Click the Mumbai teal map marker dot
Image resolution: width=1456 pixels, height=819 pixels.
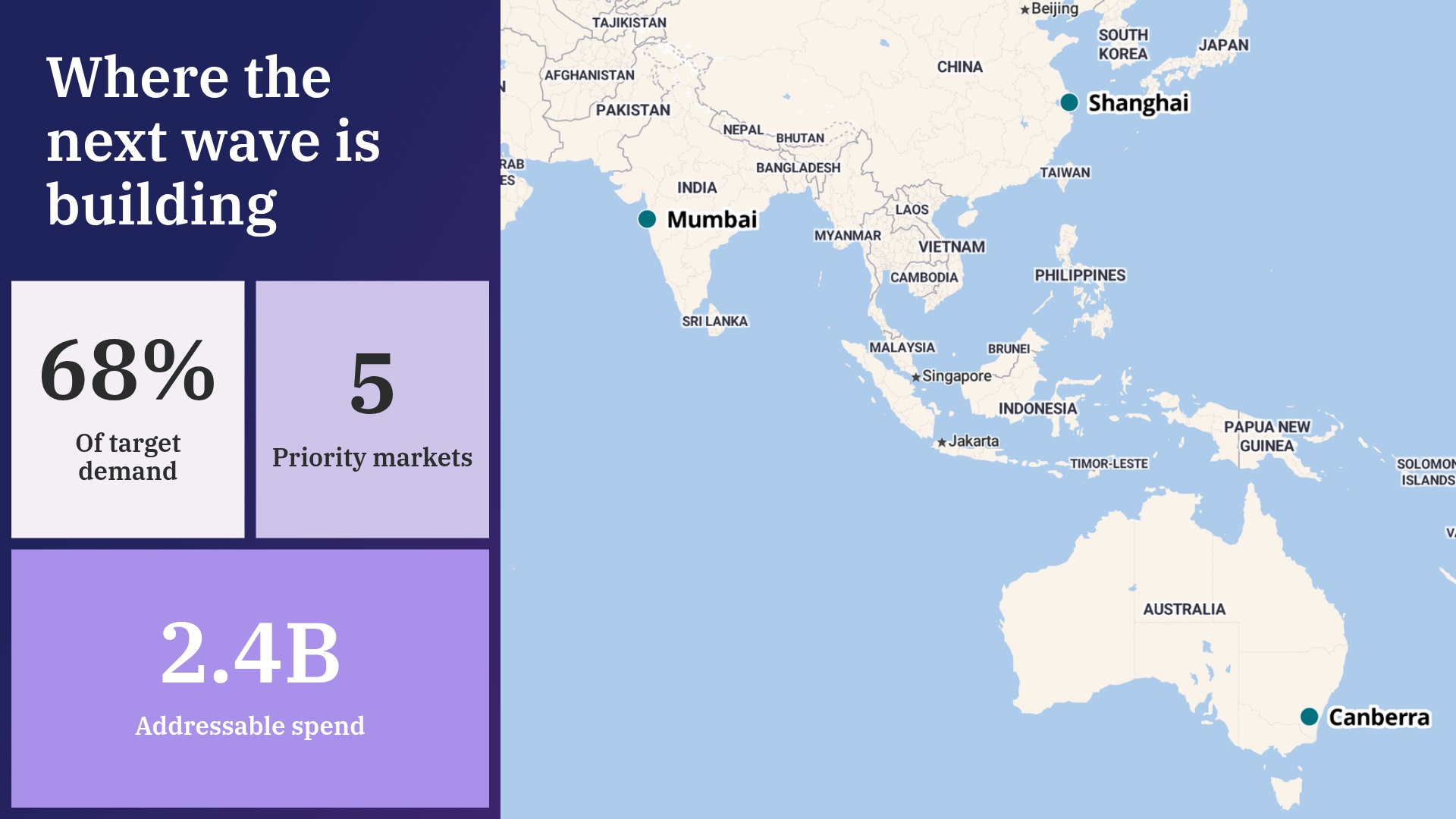tap(647, 219)
